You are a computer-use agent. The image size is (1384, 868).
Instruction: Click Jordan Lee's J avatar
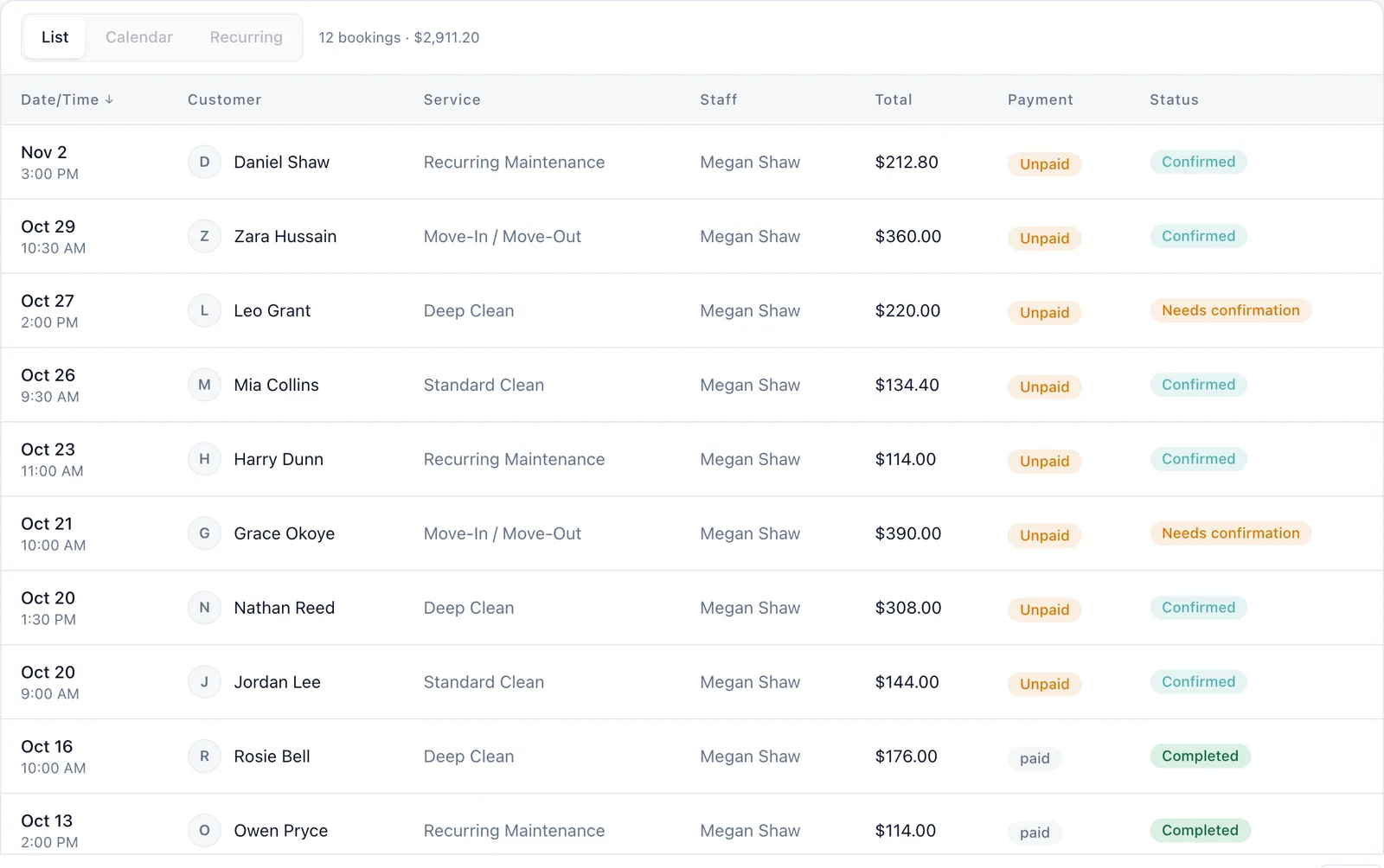(x=204, y=682)
